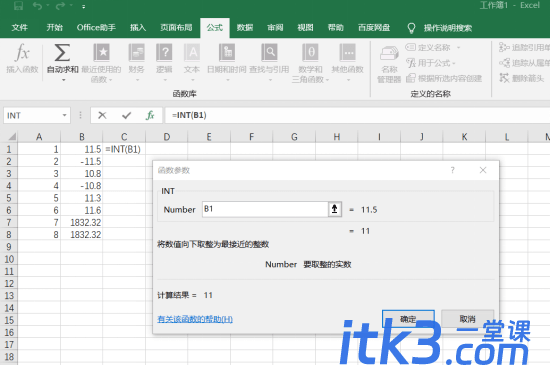Open the Text functions icon

coord(192,53)
